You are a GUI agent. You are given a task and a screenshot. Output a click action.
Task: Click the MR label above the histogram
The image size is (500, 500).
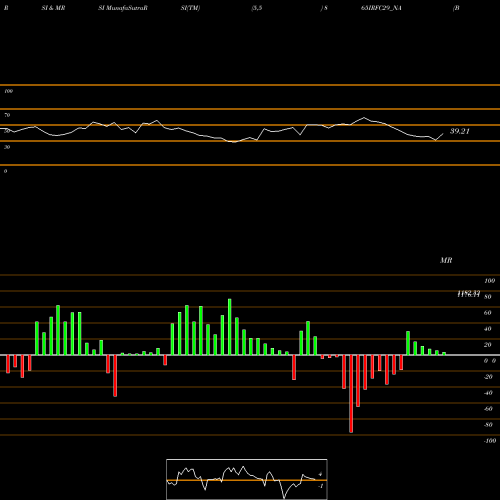(x=446, y=260)
